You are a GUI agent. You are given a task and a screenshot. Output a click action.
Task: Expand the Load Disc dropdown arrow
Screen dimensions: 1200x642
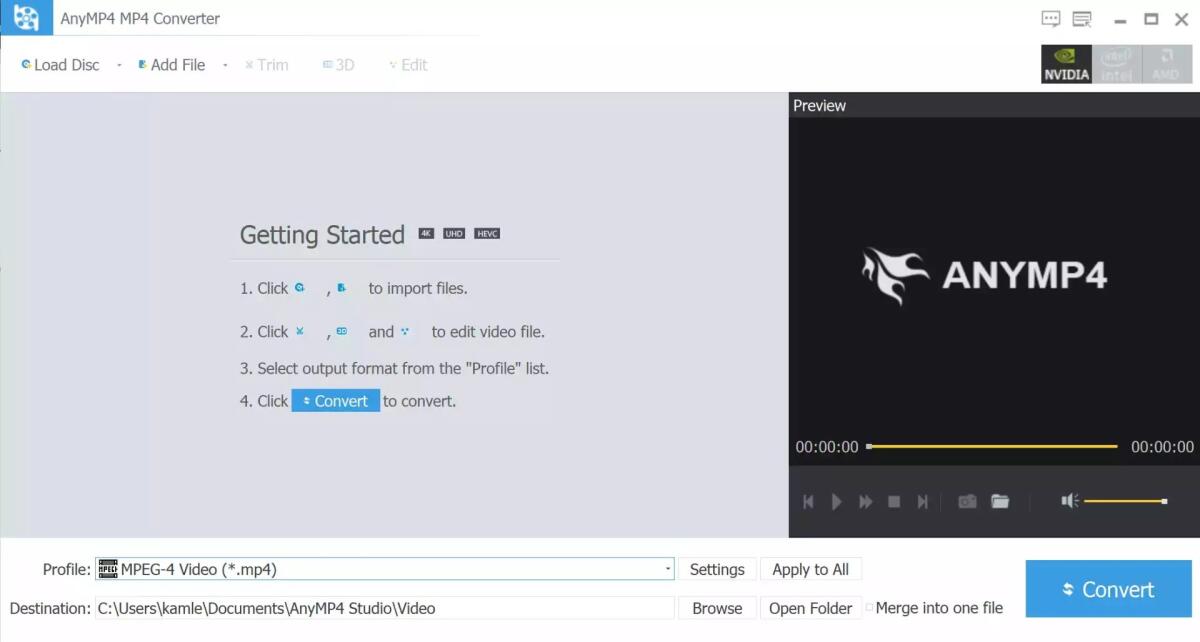click(117, 64)
